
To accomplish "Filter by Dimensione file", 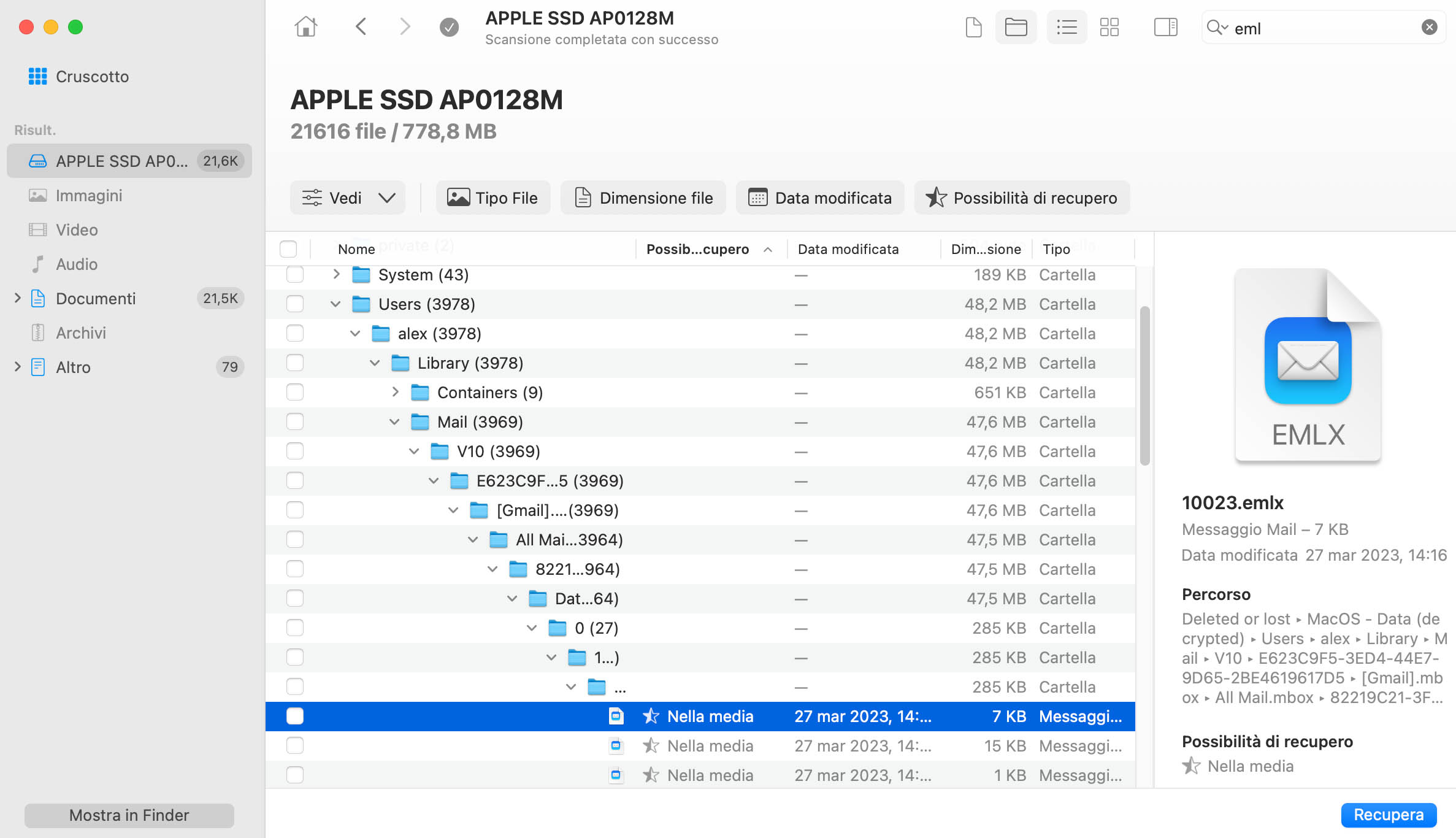I will (643, 198).
